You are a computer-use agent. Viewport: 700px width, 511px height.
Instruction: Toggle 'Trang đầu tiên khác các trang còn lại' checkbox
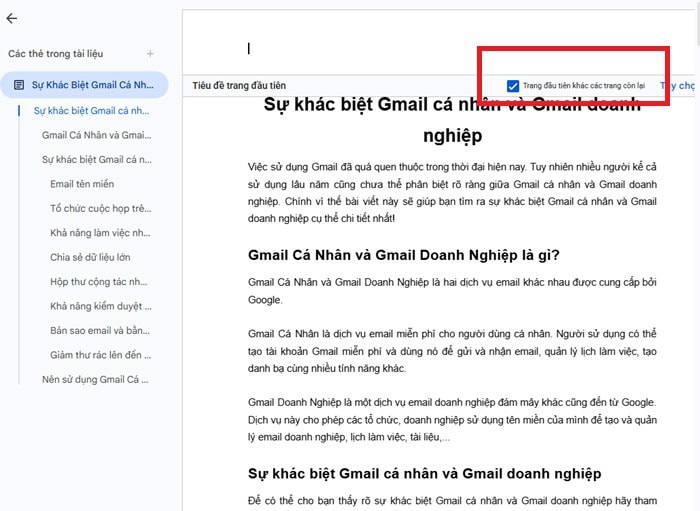point(513,87)
